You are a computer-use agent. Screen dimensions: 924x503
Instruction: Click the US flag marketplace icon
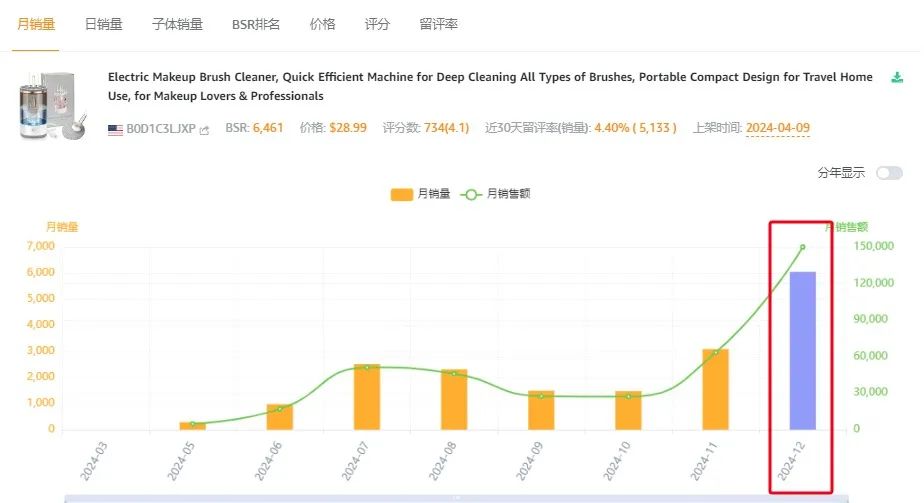coord(116,130)
